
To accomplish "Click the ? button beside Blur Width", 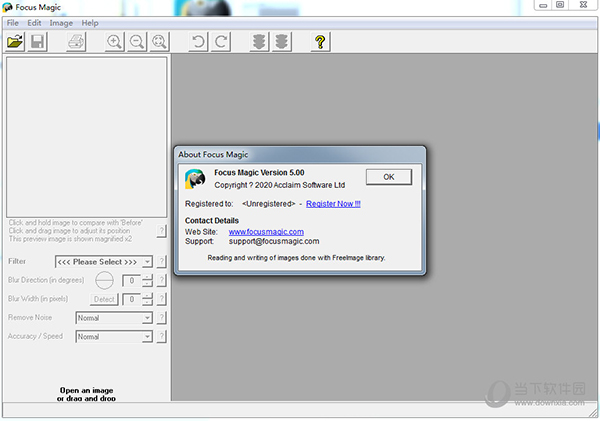I will pyautogui.click(x=161, y=299).
